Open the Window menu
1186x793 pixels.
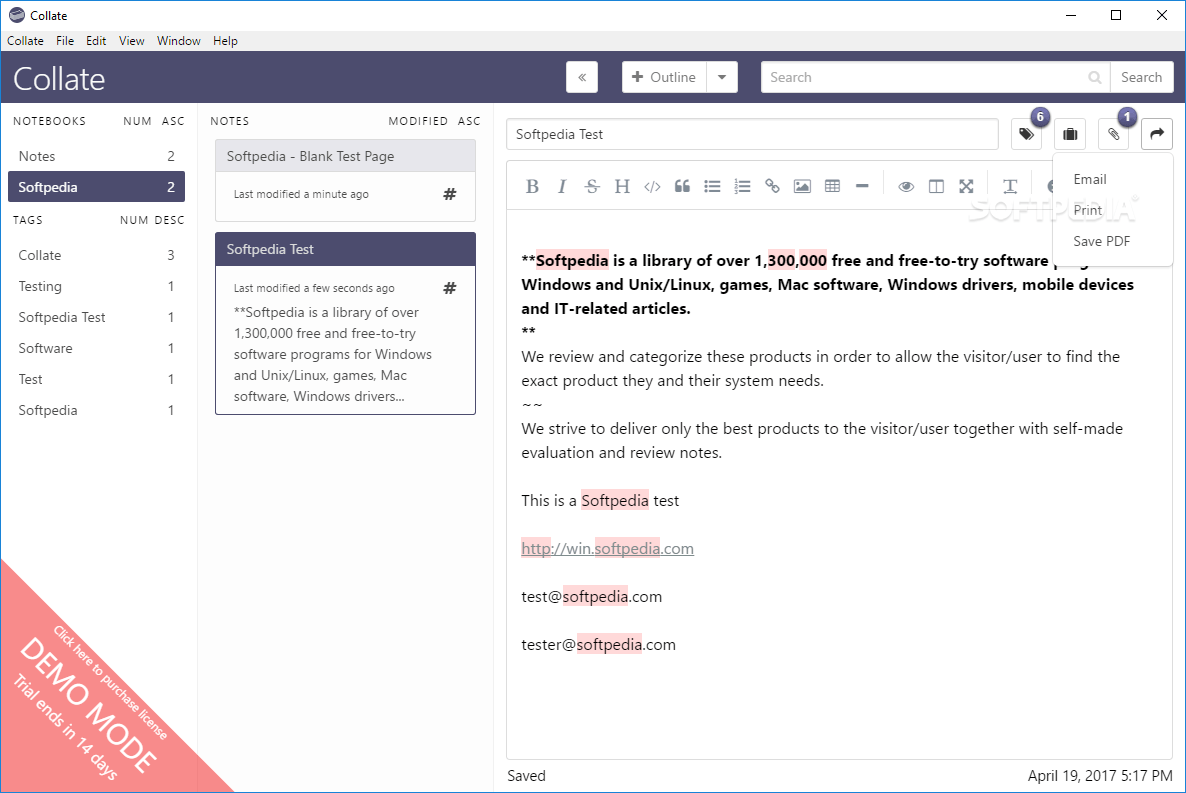(x=179, y=41)
